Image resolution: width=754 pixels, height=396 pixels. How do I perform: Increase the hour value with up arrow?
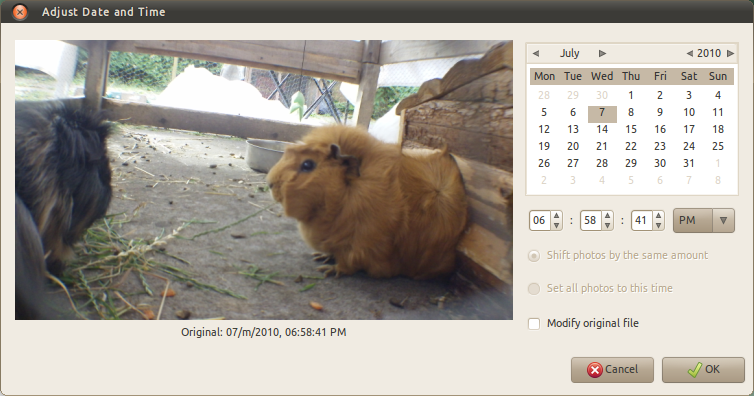[556, 216]
